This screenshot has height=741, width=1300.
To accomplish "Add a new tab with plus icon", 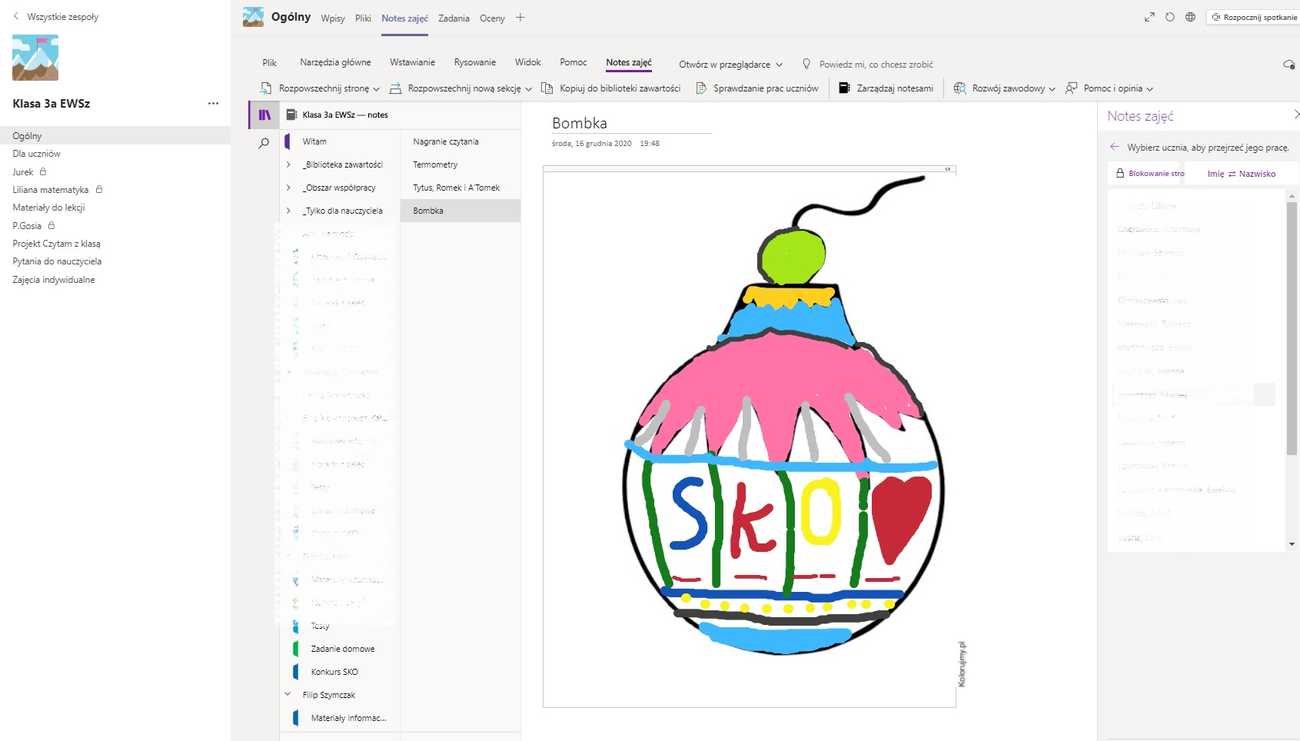I will 520,18.
